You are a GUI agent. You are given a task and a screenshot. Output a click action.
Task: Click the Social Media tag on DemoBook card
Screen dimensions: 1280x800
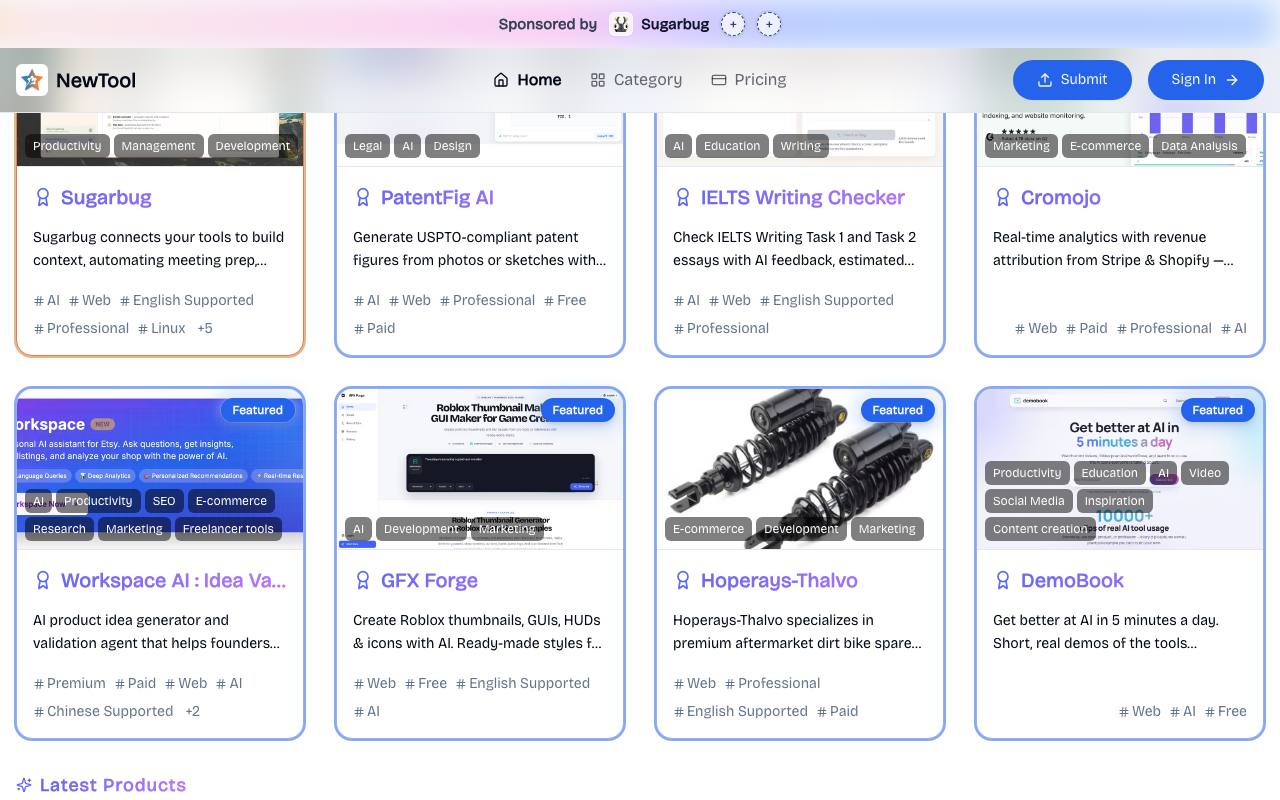(x=1028, y=501)
